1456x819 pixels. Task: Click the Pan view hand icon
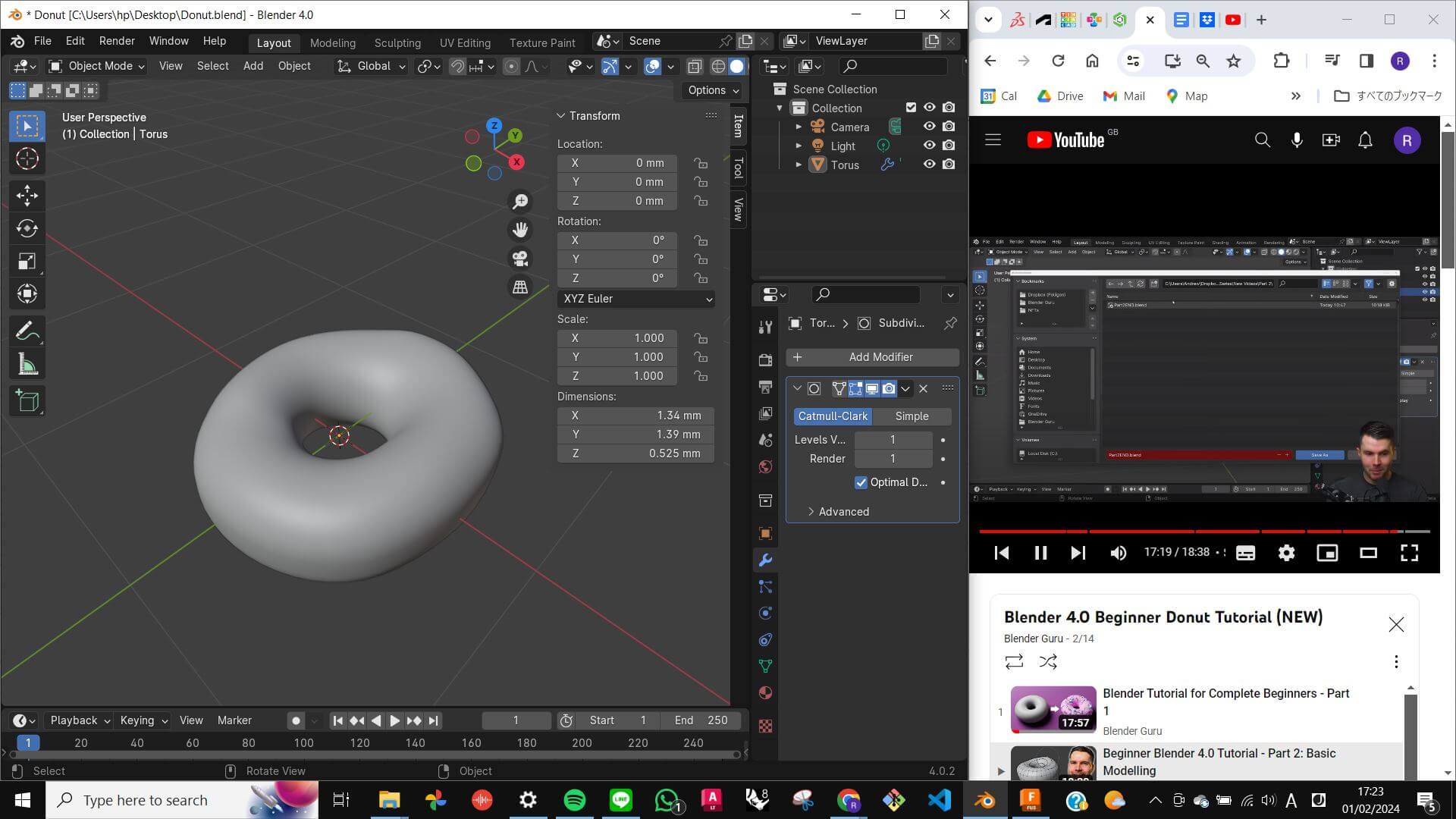point(520,230)
